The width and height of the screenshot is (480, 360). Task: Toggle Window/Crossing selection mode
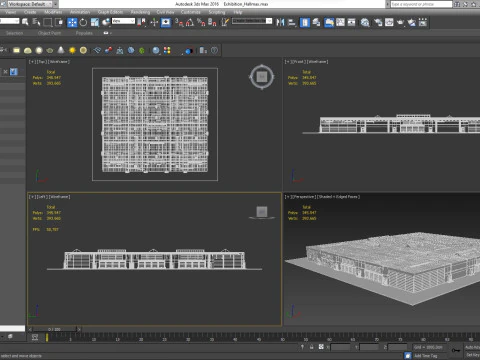tap(59, 22)
